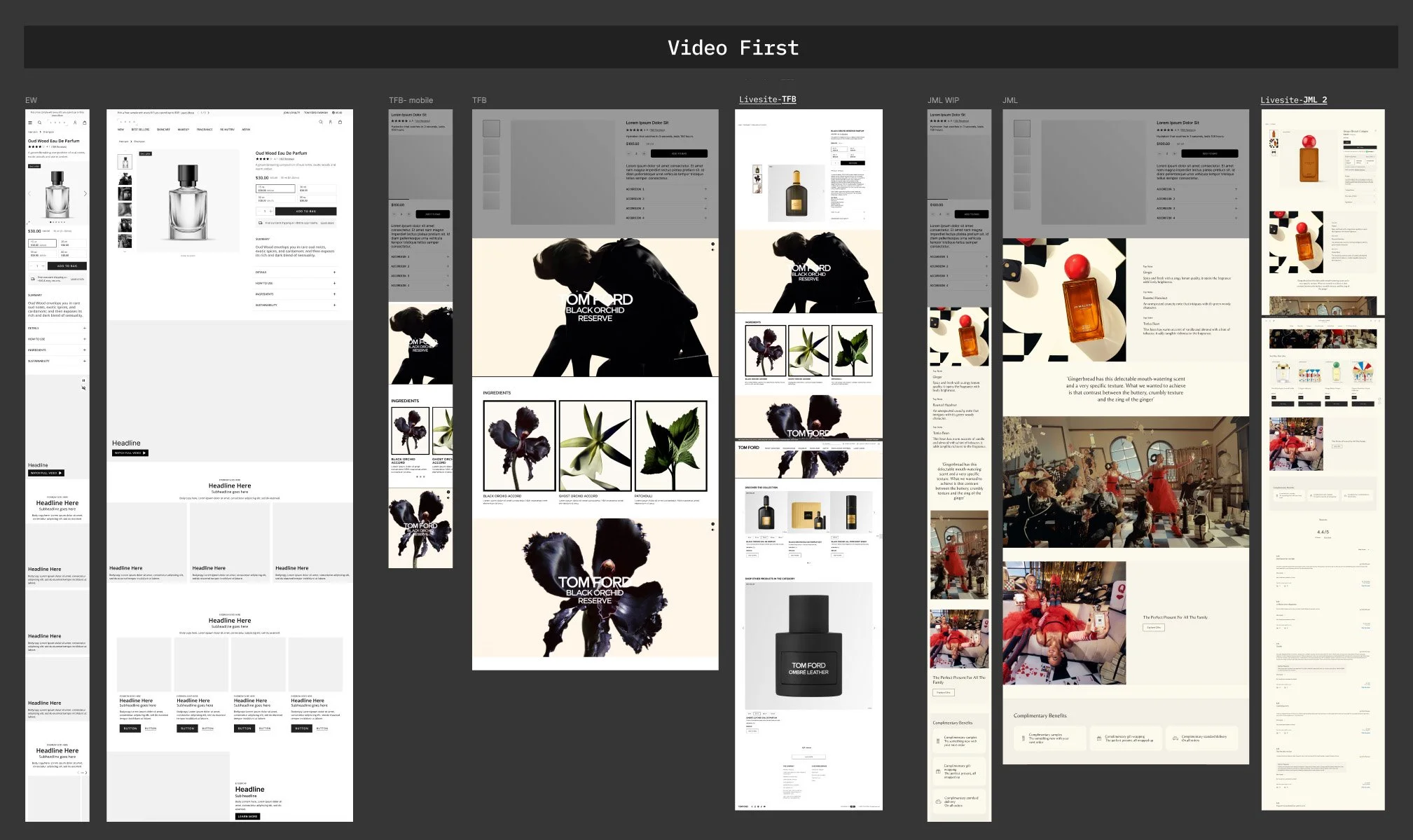Expand Accordion 1 in TFB desktop frame

tap(666, 189)
